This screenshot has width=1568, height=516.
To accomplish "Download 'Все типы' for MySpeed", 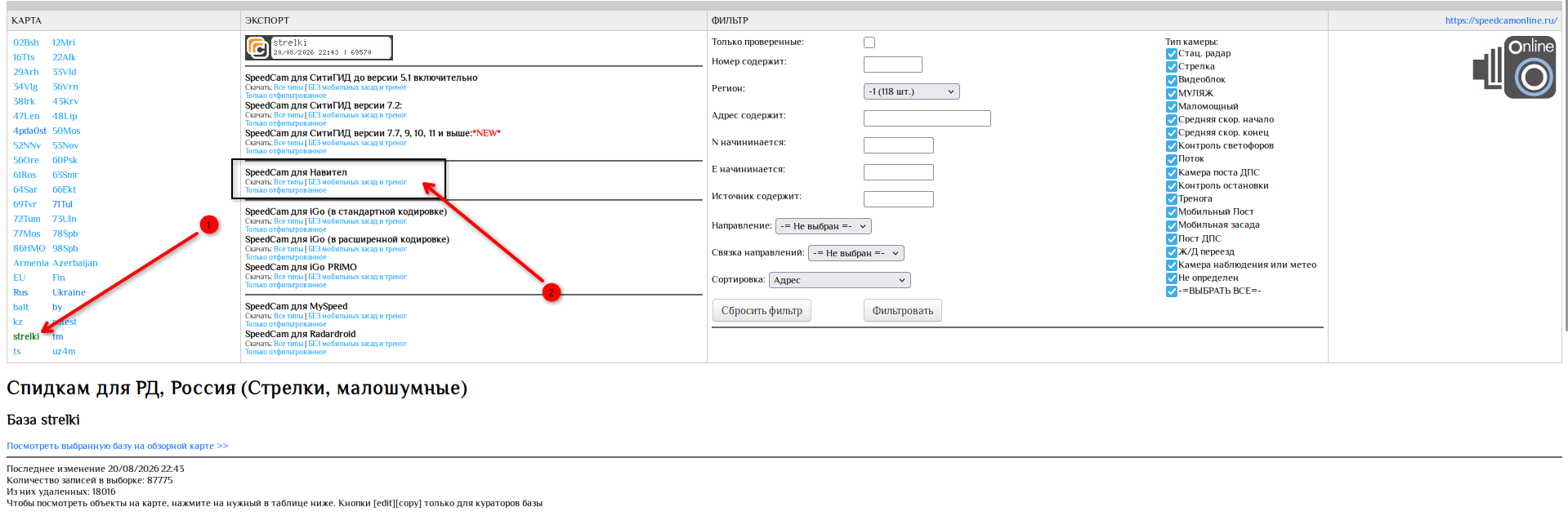I will pyautogui.click(x=288, y=316).
